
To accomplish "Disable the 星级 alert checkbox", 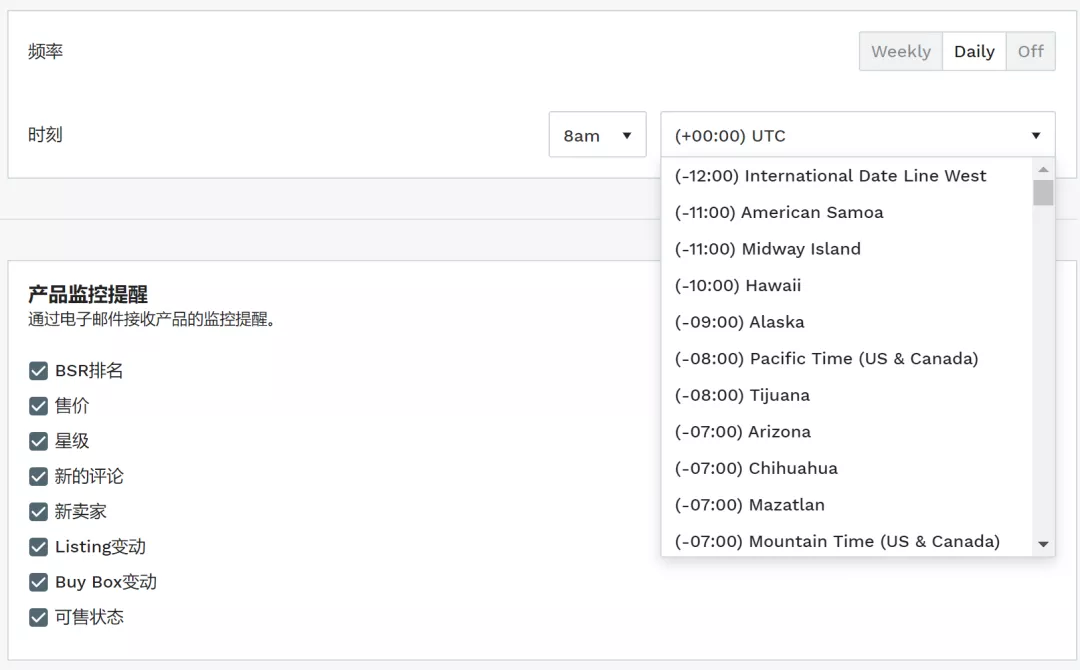I will 38,441.
